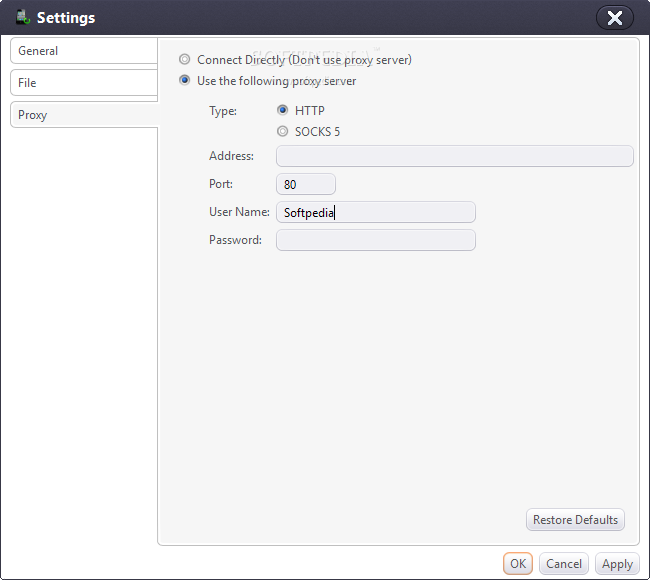The width and height of the screenshot is (650, 580).
Task: Click the User Name: label
Action: 239,212
